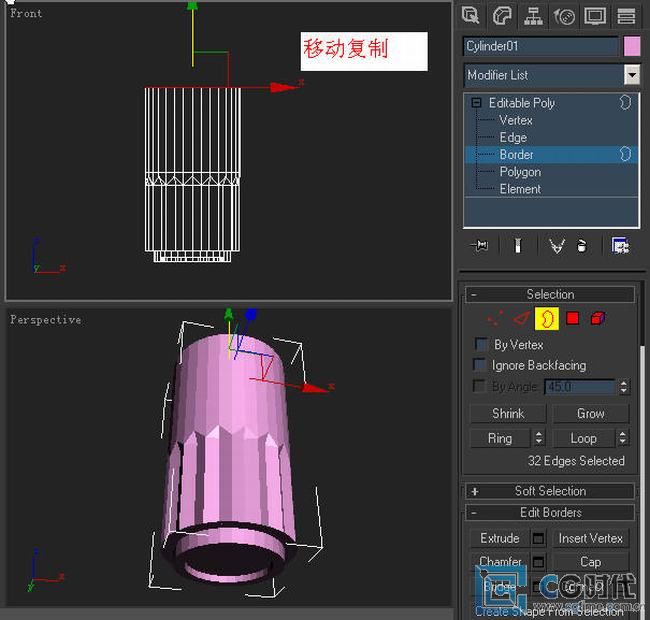Open the pink object color swatch
This screenshot has height=620, width=650.
(x=632, y=46)
